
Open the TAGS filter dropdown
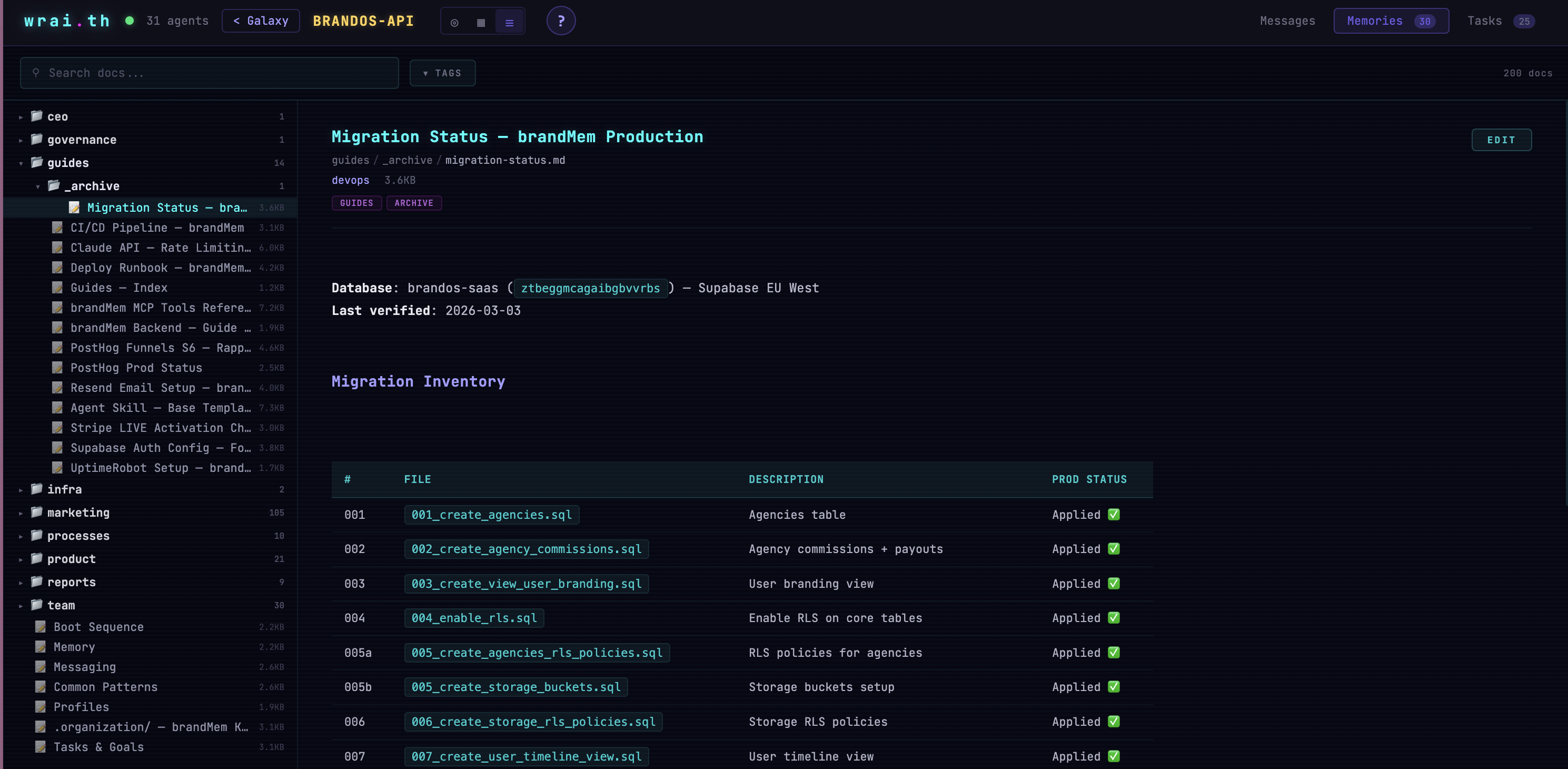click(442, 73)
